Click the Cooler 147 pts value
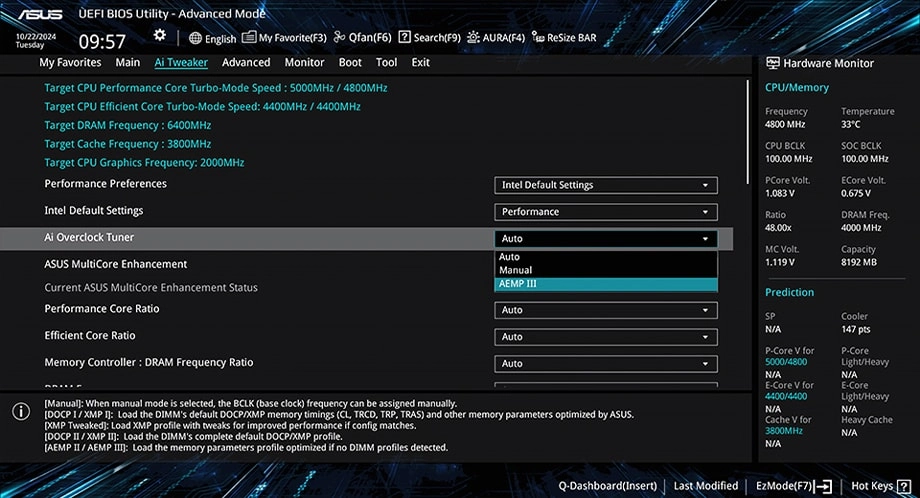This screenshot has width=920, height=498. pos(855,330)
